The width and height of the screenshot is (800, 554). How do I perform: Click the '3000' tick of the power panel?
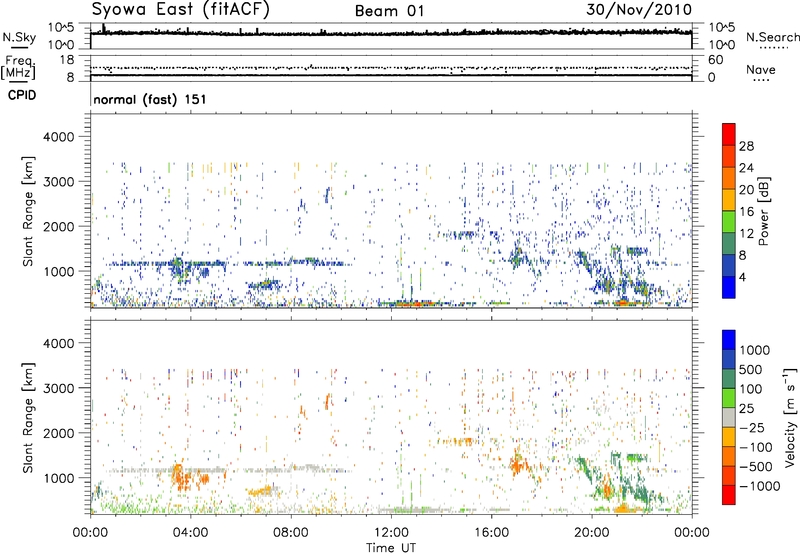tap(58, 182)
